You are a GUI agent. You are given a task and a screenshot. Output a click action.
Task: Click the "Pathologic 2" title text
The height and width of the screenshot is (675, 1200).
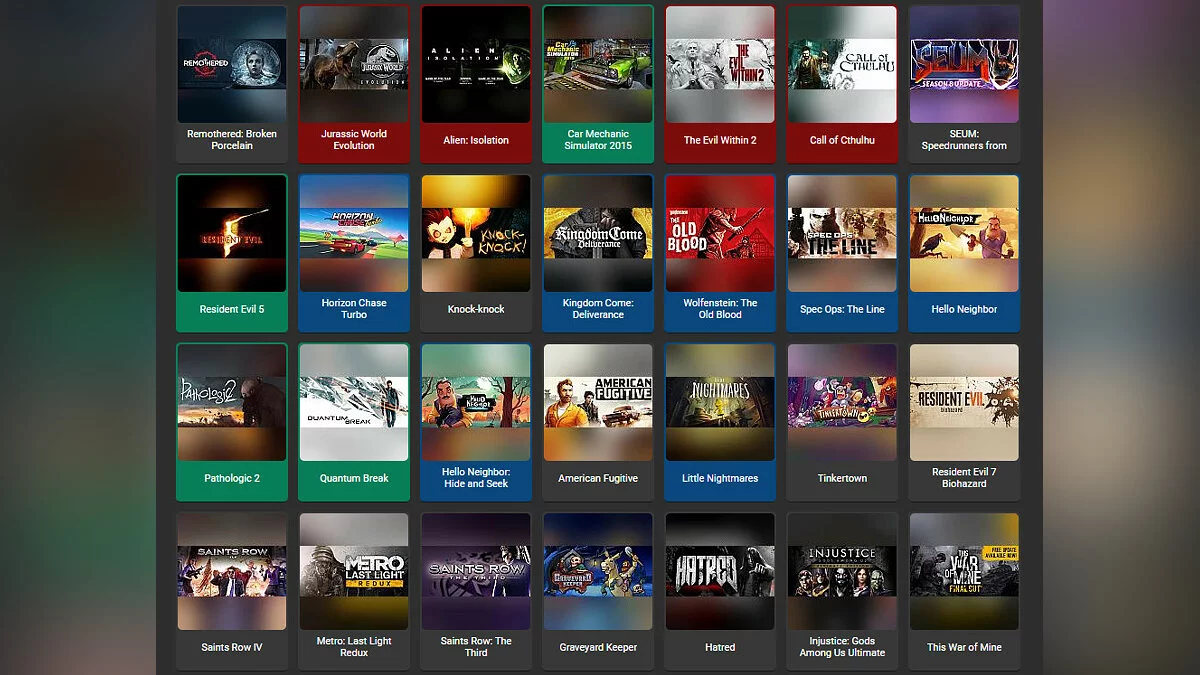pos(232,478)
